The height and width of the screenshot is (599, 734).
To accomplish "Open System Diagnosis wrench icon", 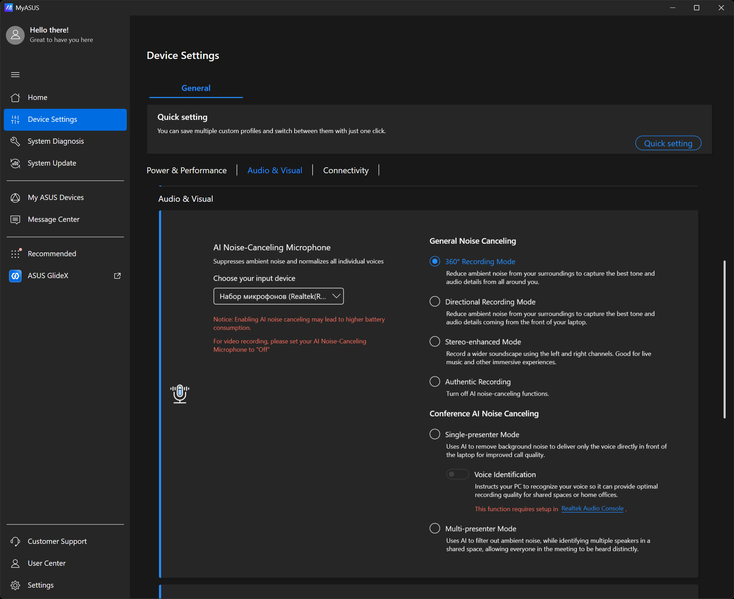I will pos(15,141).
